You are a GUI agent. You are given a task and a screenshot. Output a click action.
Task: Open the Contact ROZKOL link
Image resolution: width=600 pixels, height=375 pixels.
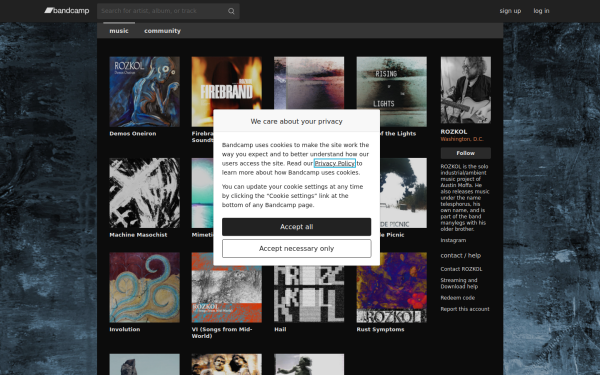pos(461,269)
